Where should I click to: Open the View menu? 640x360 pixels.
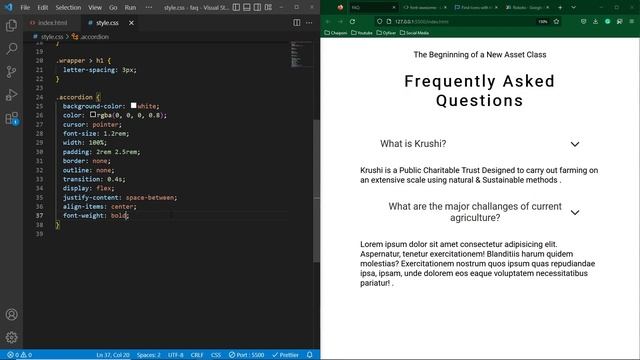[x=95, y=7]
